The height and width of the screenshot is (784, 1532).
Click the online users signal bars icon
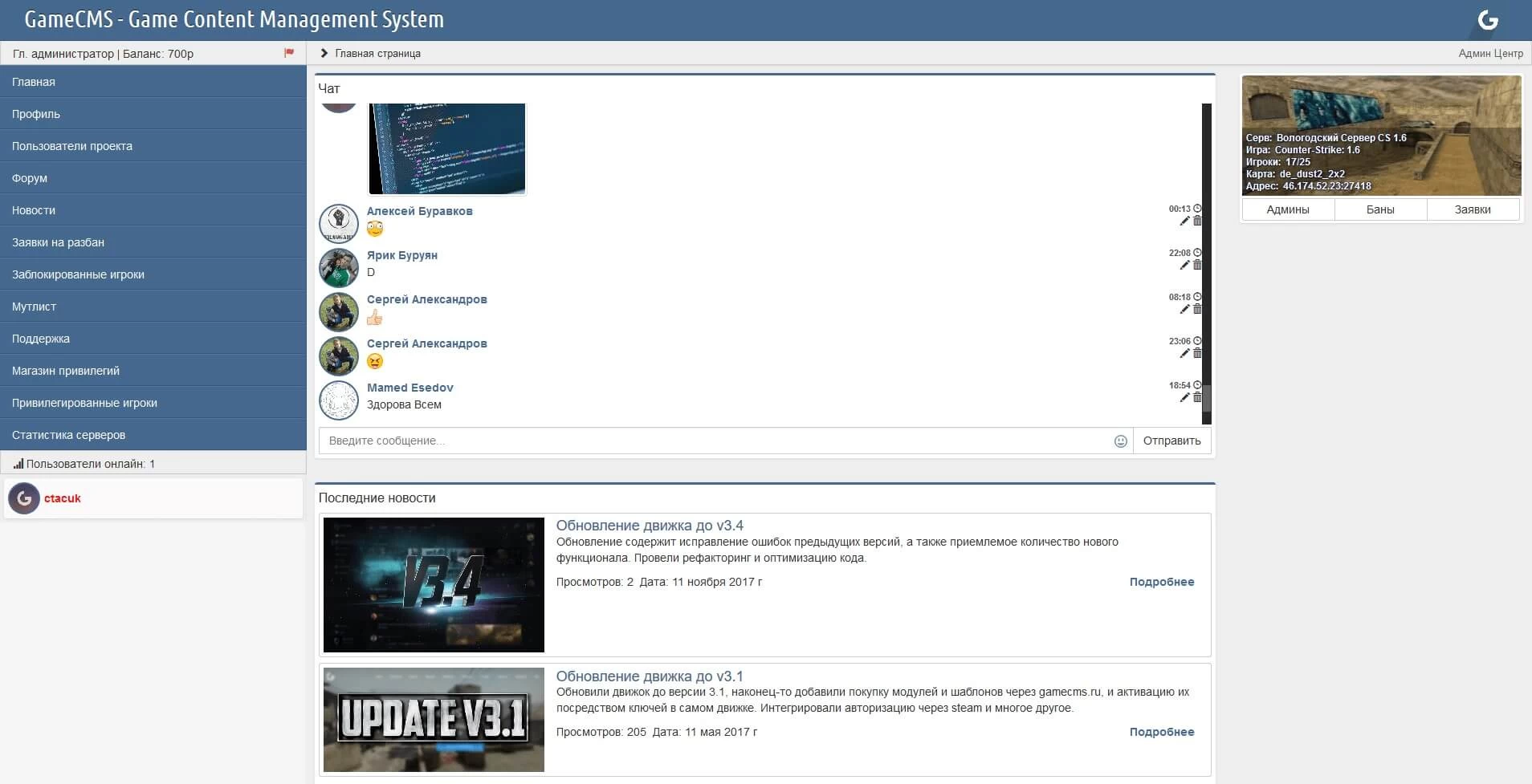point(18,464)
